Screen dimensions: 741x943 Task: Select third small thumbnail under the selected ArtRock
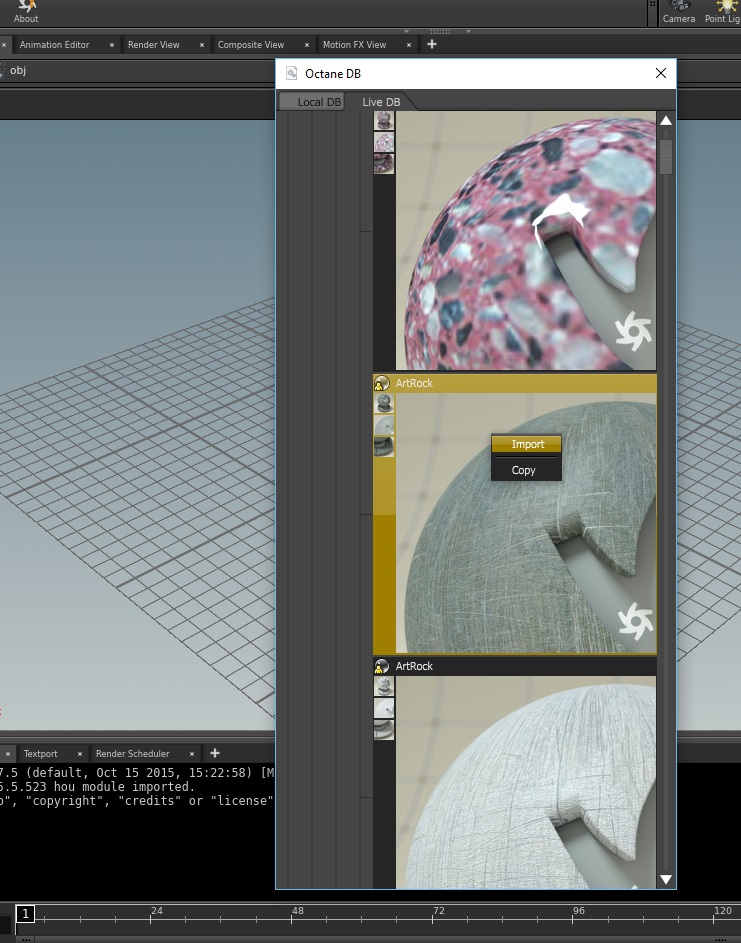coord(384,446)
